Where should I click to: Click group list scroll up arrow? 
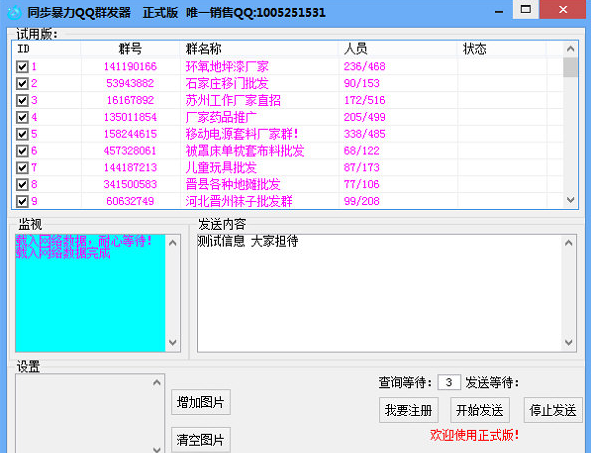(x=570, y=49)
